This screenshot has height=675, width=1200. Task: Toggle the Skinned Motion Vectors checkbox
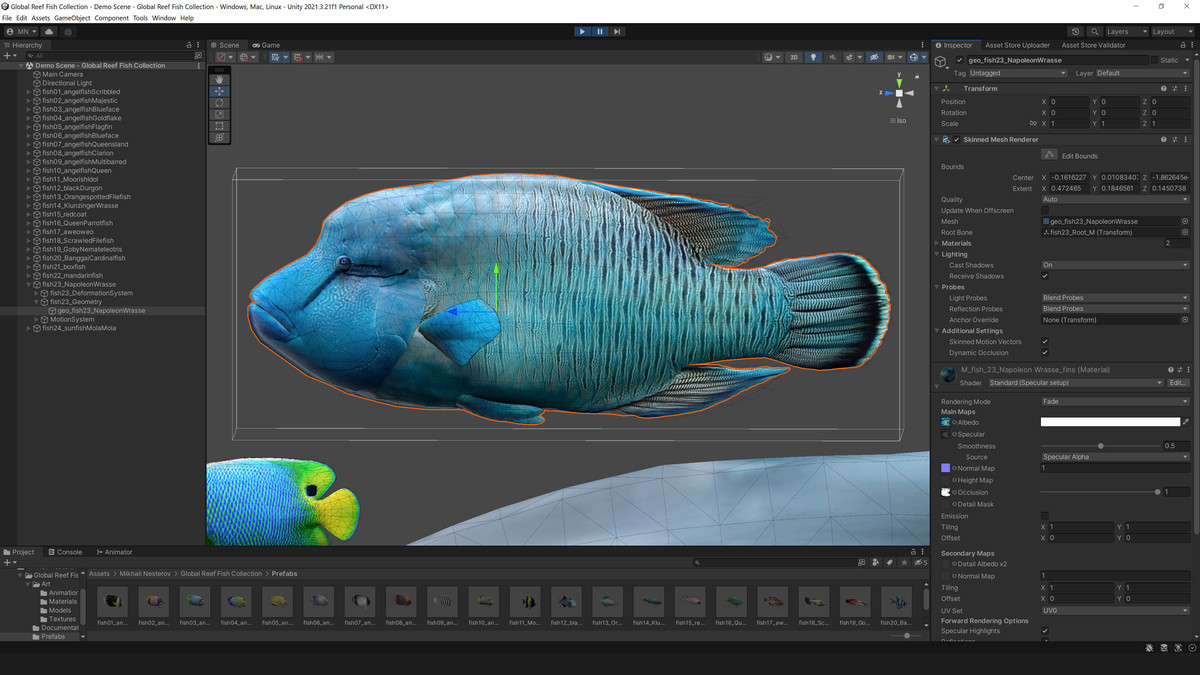point(1046,341)
